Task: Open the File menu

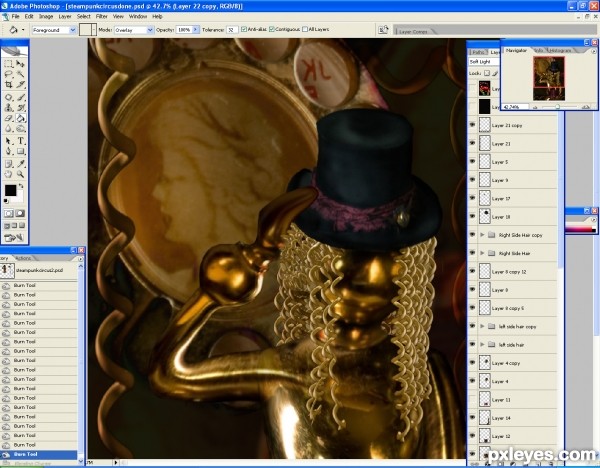Action: point(15,16)
